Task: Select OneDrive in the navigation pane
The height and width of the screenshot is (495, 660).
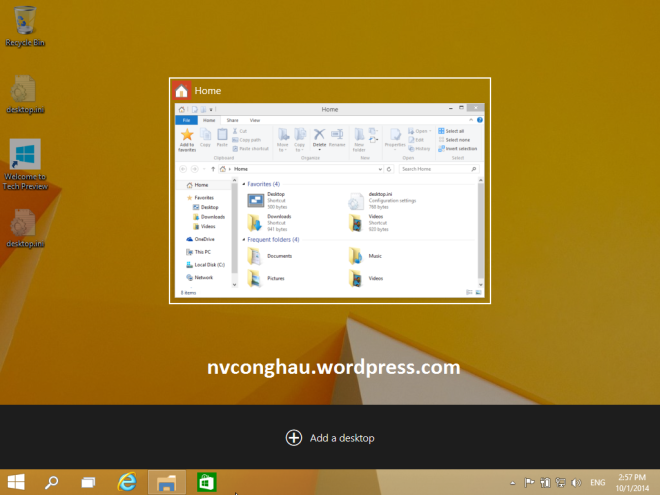Action: click(200, 239)
